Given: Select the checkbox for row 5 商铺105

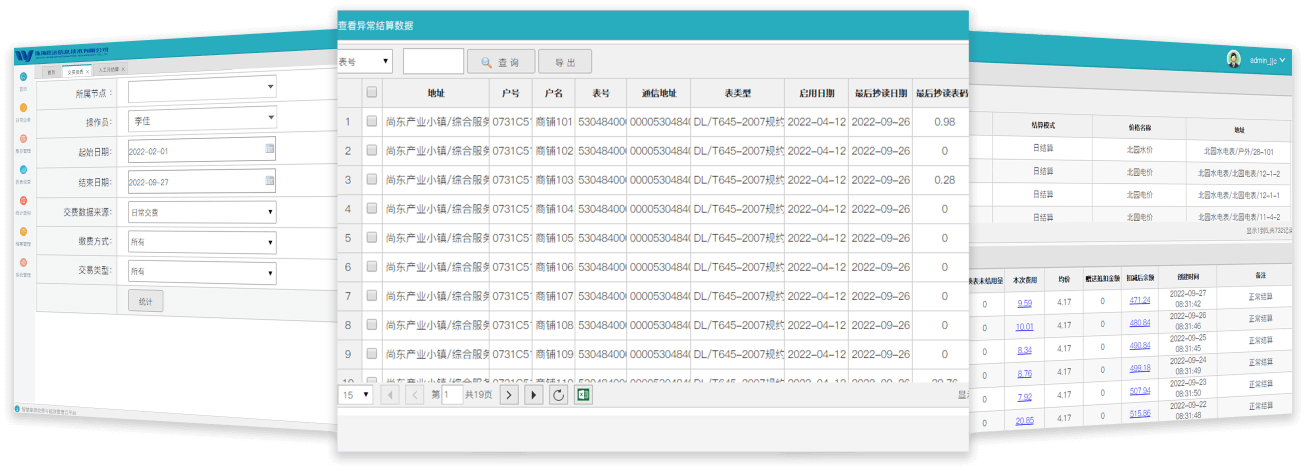Looking at the screenshot, I should (x=372, y=238).
